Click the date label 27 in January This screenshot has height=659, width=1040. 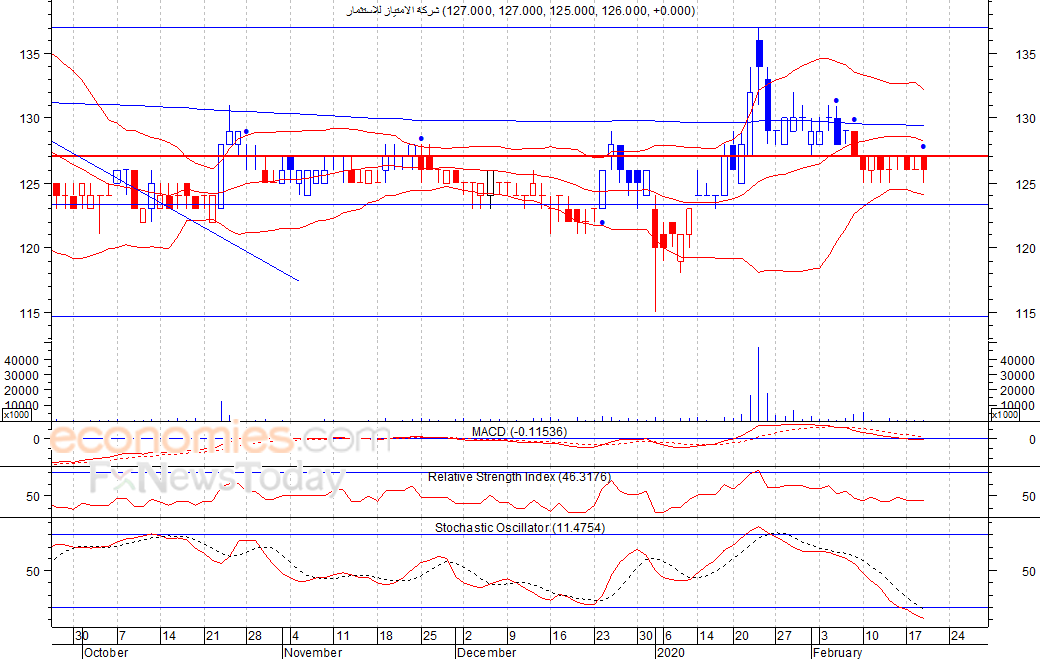(784, 636)
